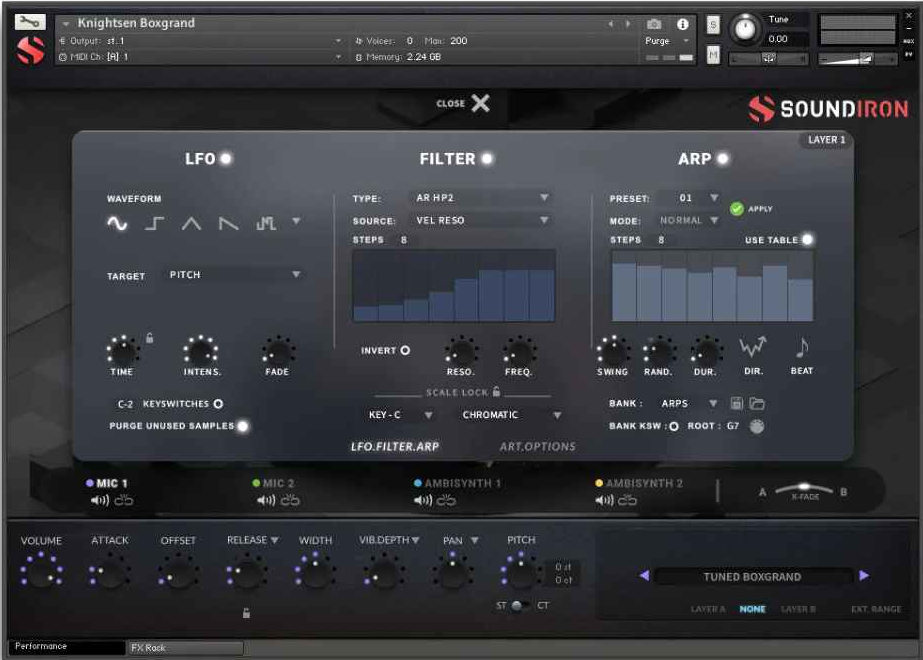The width and height of the screenshot is (923, 660).
Task: Select the sine wave LFO waveform
Action: [118, 224]
